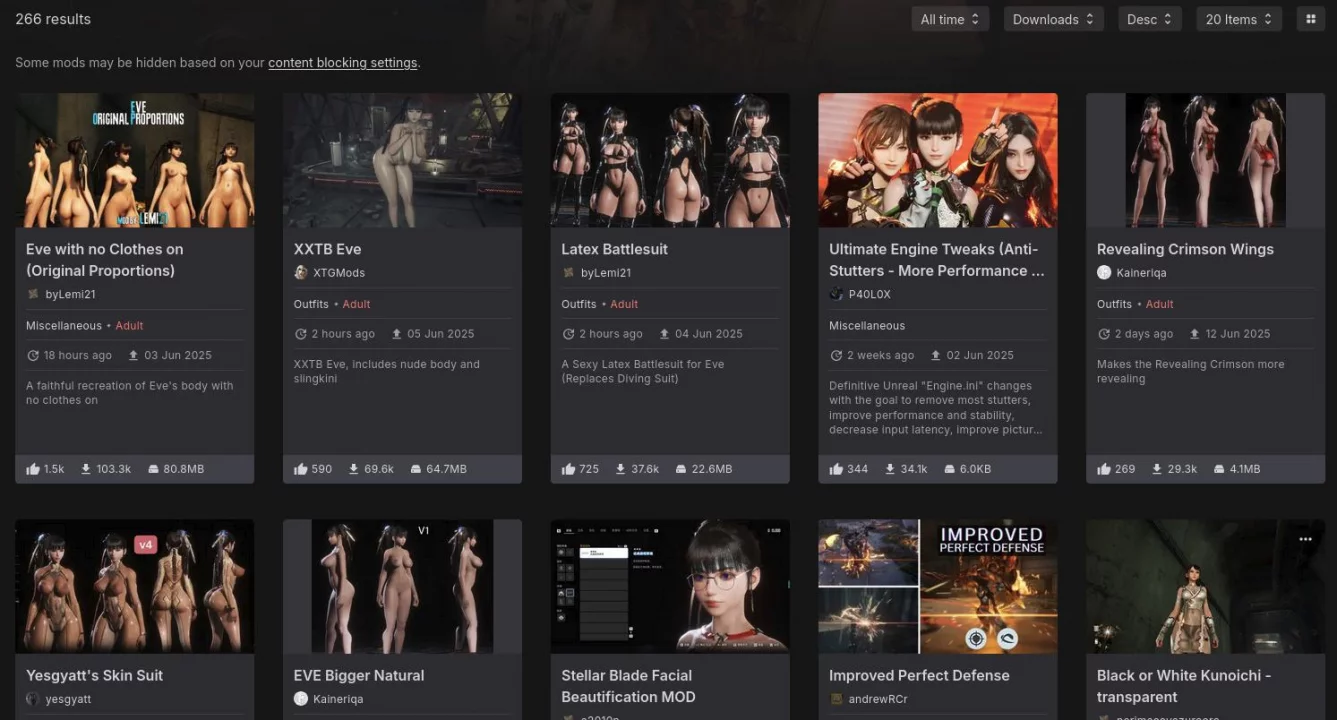Click the Improved Perfect Defense thumbnail image
Image resolution: width=1337 pixels, height=720 pixels.
click(938, 586)
